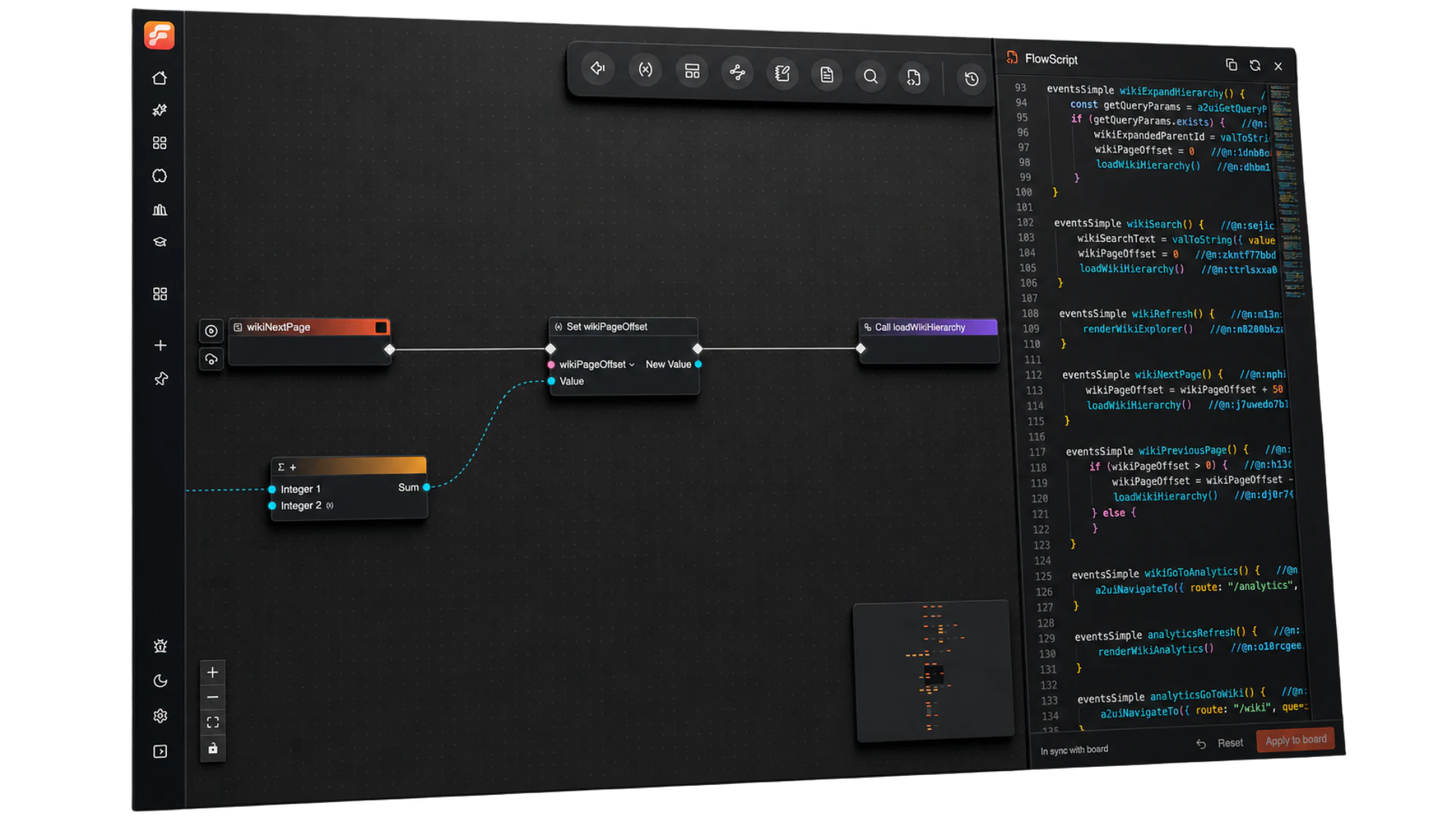This screenshot has height=819, width=1456.
Task: Click the layout blocks icon in toolbar
Action: click(692, 71)
